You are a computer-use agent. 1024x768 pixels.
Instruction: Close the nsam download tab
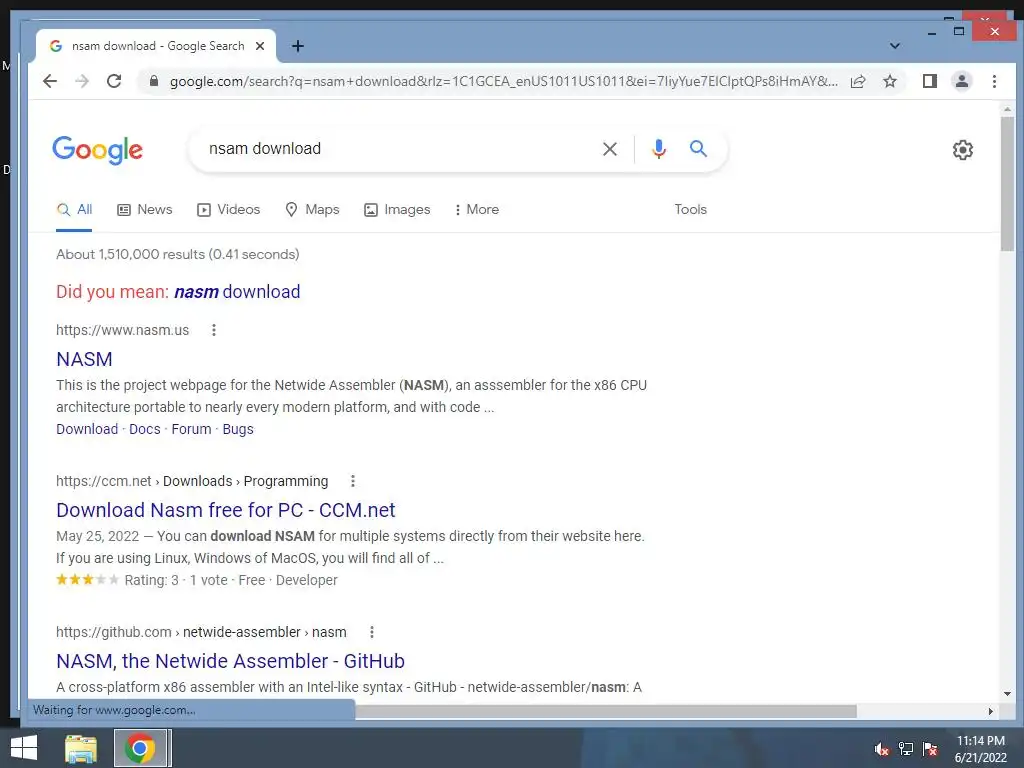(260, 46)
